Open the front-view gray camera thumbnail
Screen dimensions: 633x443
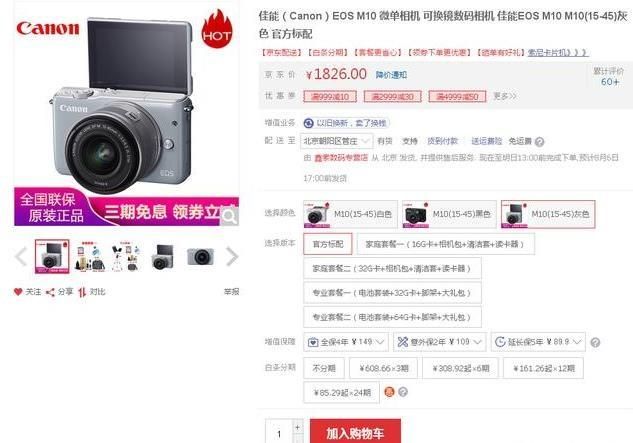pos(201,256)
